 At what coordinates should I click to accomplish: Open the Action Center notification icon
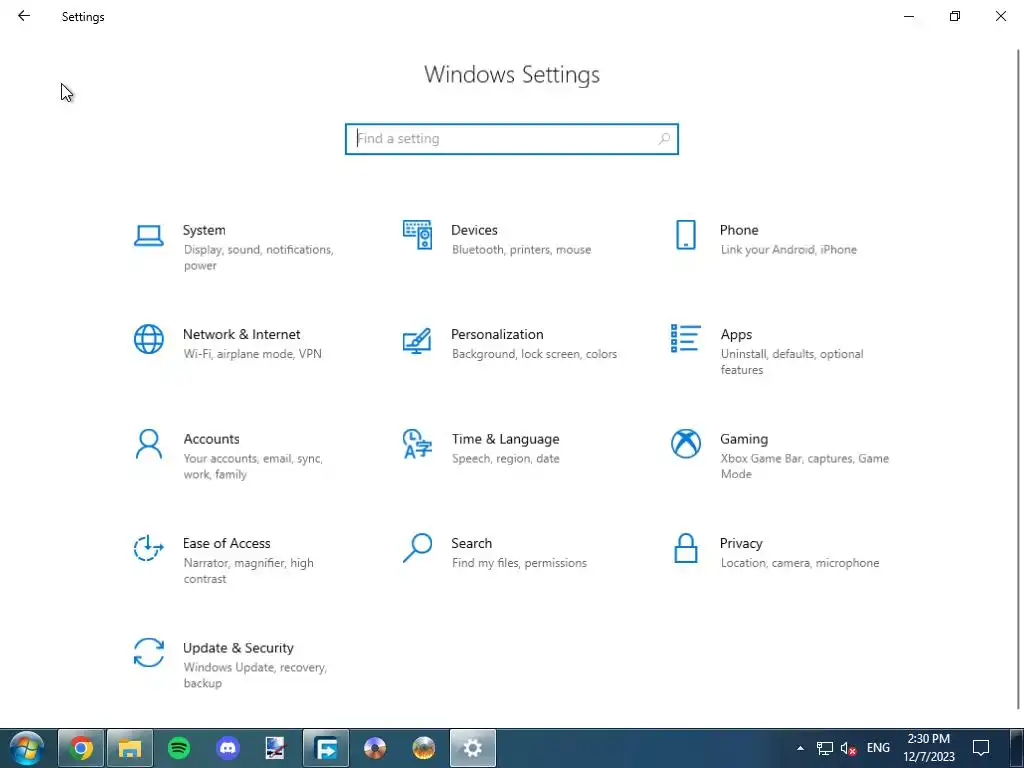point(981,748)
